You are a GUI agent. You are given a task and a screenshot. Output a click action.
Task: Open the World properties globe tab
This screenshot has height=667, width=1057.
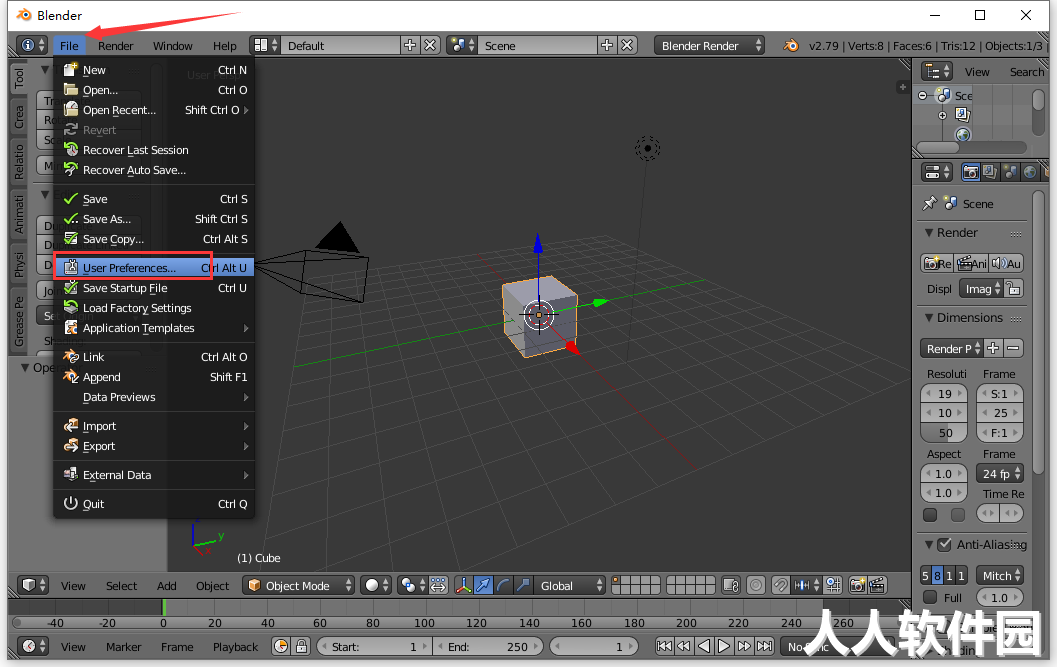point(1029,172)
